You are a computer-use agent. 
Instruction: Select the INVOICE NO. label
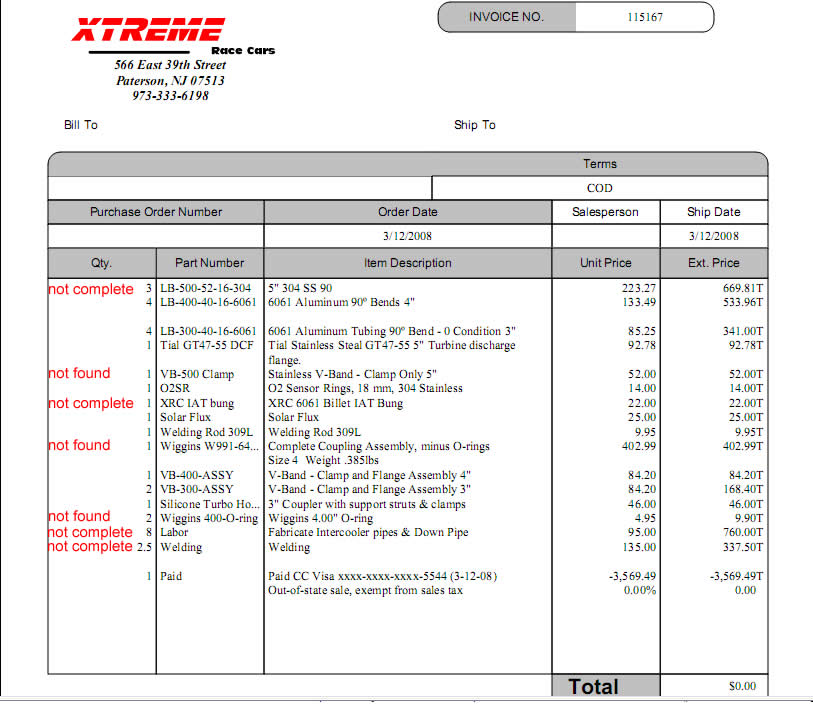point(506,17)
